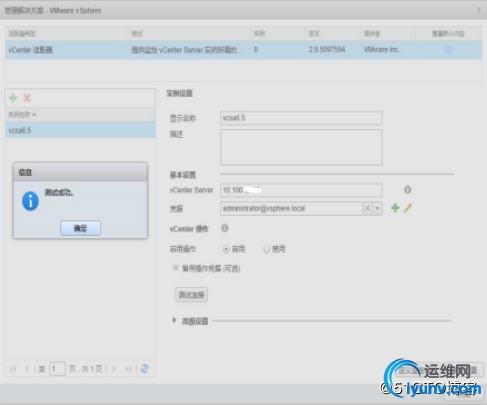Confirm the test-successful info dialog
487x405 pixels.
tap(80, 228)
